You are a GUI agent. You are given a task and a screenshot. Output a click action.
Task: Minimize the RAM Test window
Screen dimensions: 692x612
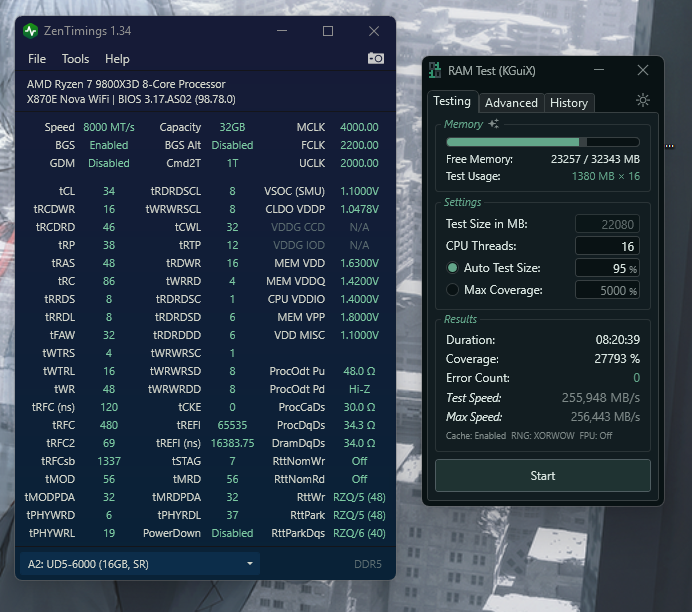click(x=598, y=71)
